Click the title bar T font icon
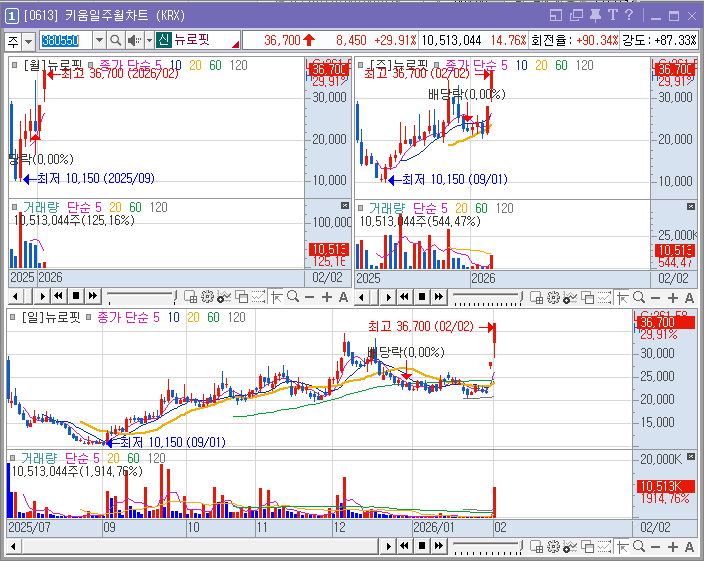This screenshot has height=561, width=704. [613, 15]
